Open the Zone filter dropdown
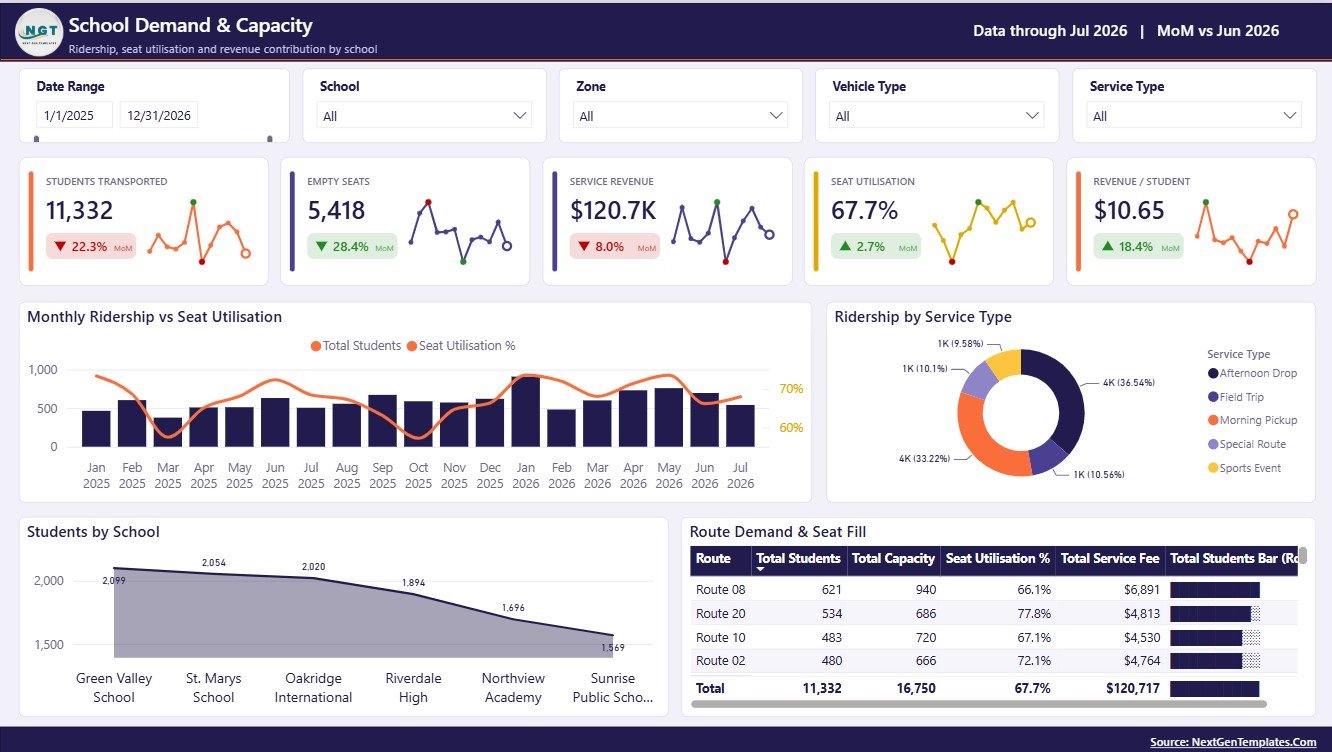 681,116
